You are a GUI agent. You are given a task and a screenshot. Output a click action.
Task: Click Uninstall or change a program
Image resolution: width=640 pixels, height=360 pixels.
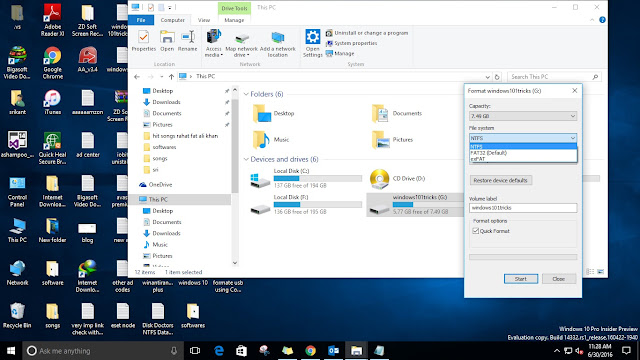(367, 33)
